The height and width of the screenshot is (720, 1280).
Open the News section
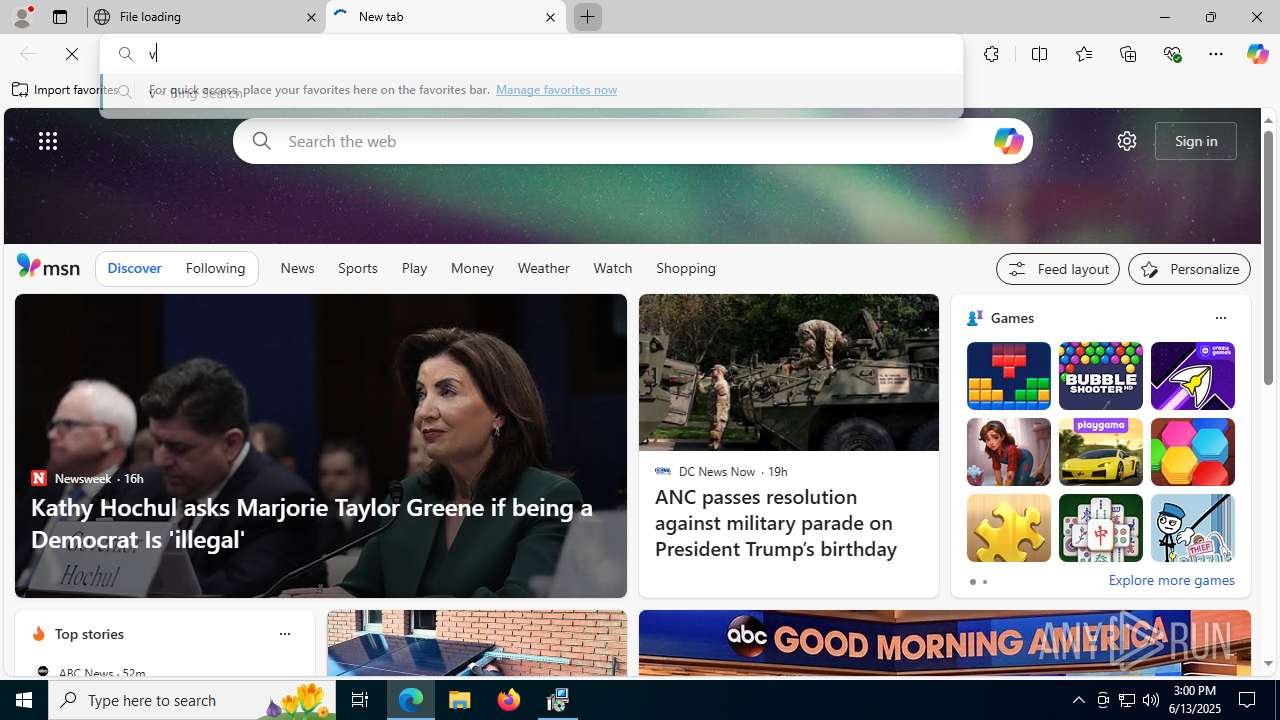(297, 268)
